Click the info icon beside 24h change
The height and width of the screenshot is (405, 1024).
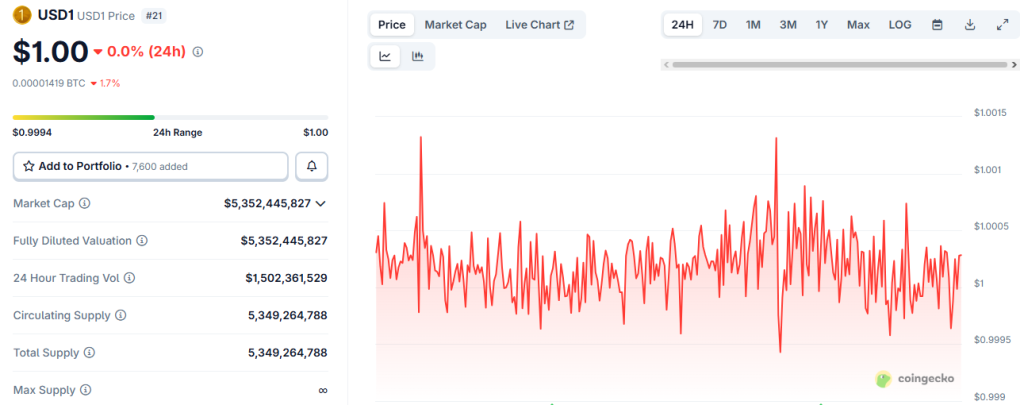point(198,52)
